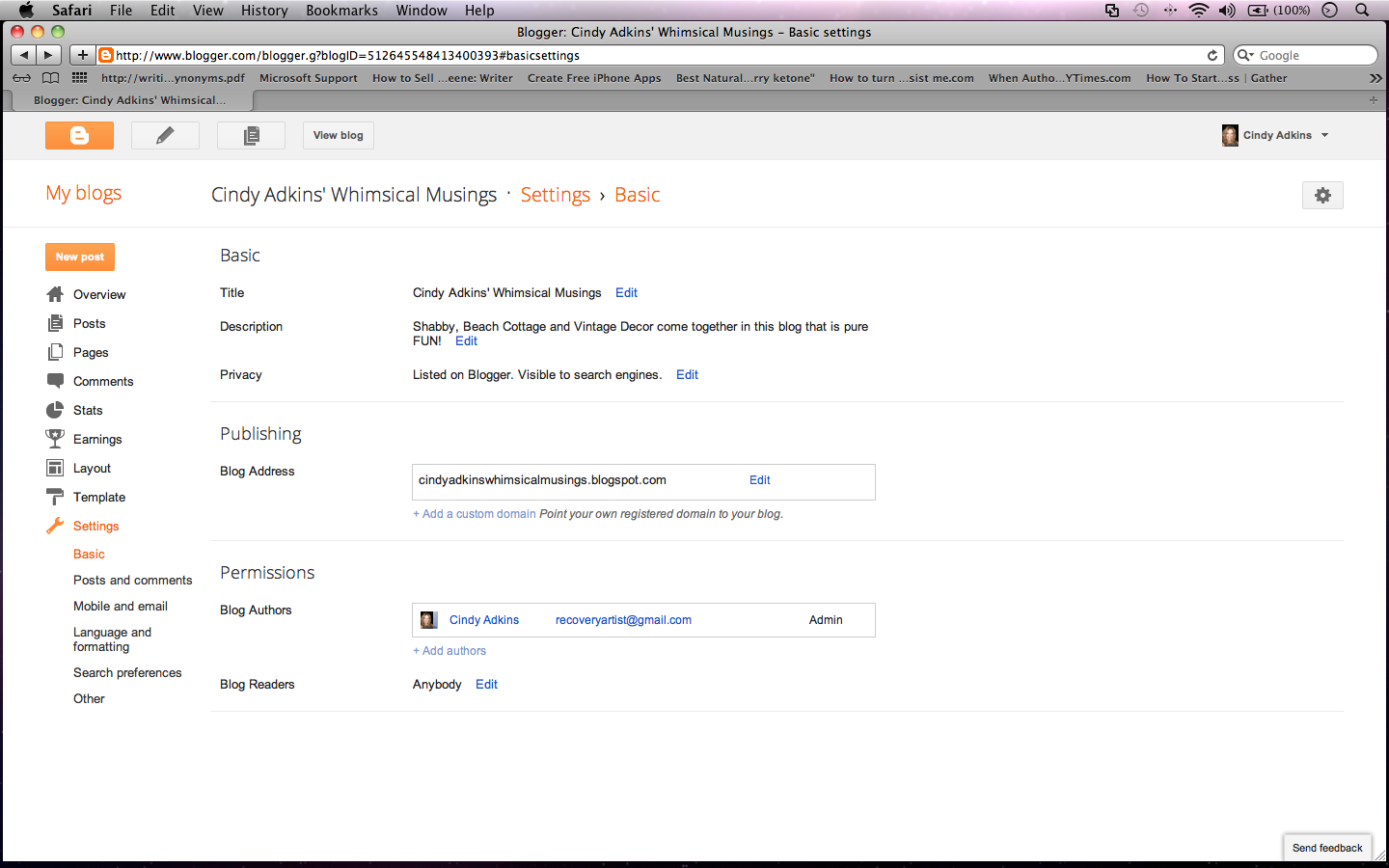This screenshot has width=1389, height=868.
Task: Edit the blogspot Blog Address
Action: point(760,479)
